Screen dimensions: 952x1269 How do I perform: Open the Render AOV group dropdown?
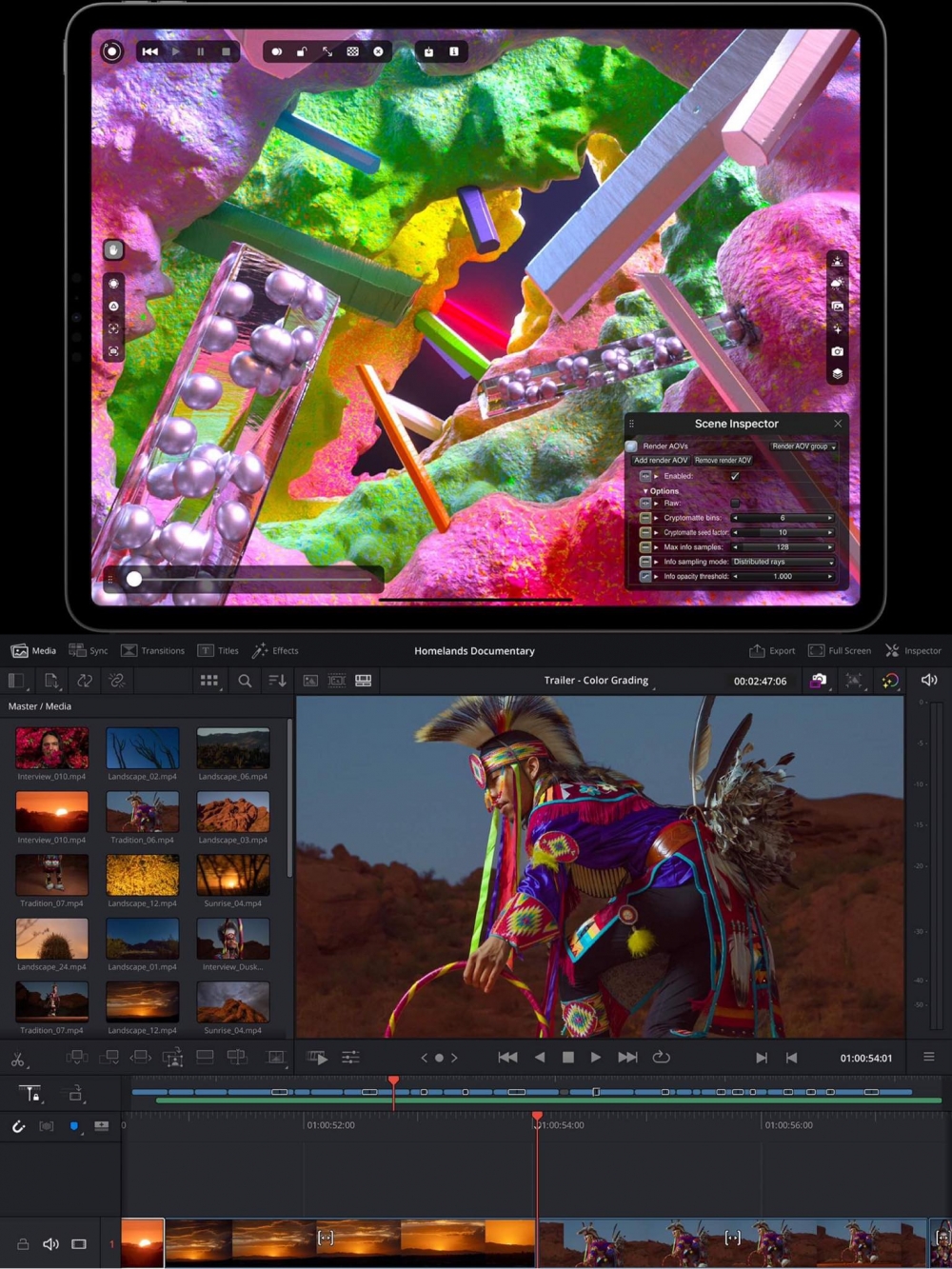click(x=803, y=446)
